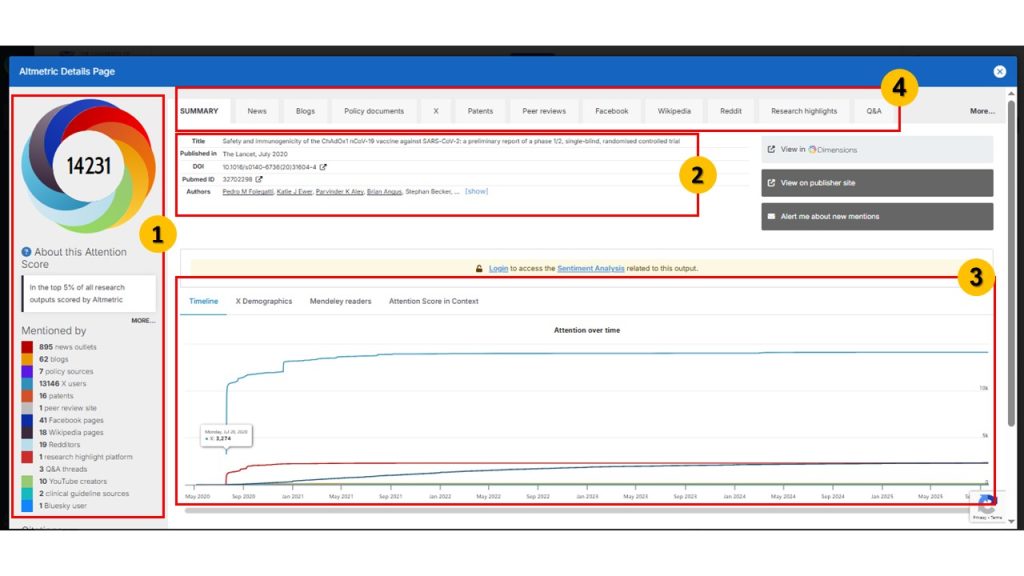Click the horizontal scrollbar under the timeline chart
The width and height of the screenshot is (1024, 576).
pyautogui.click(x=575, y=511)
